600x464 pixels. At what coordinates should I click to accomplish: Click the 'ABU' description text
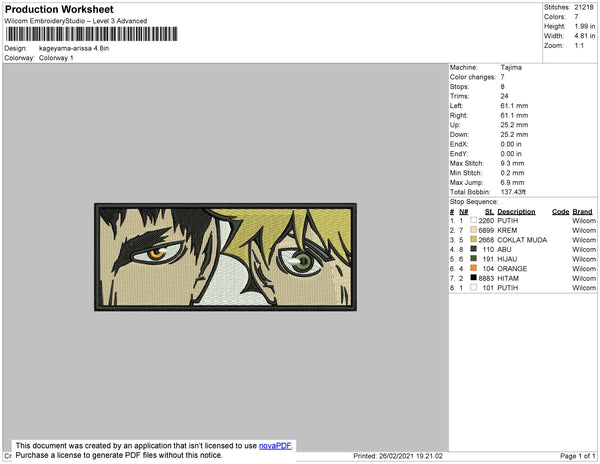(x=504, y=249)
